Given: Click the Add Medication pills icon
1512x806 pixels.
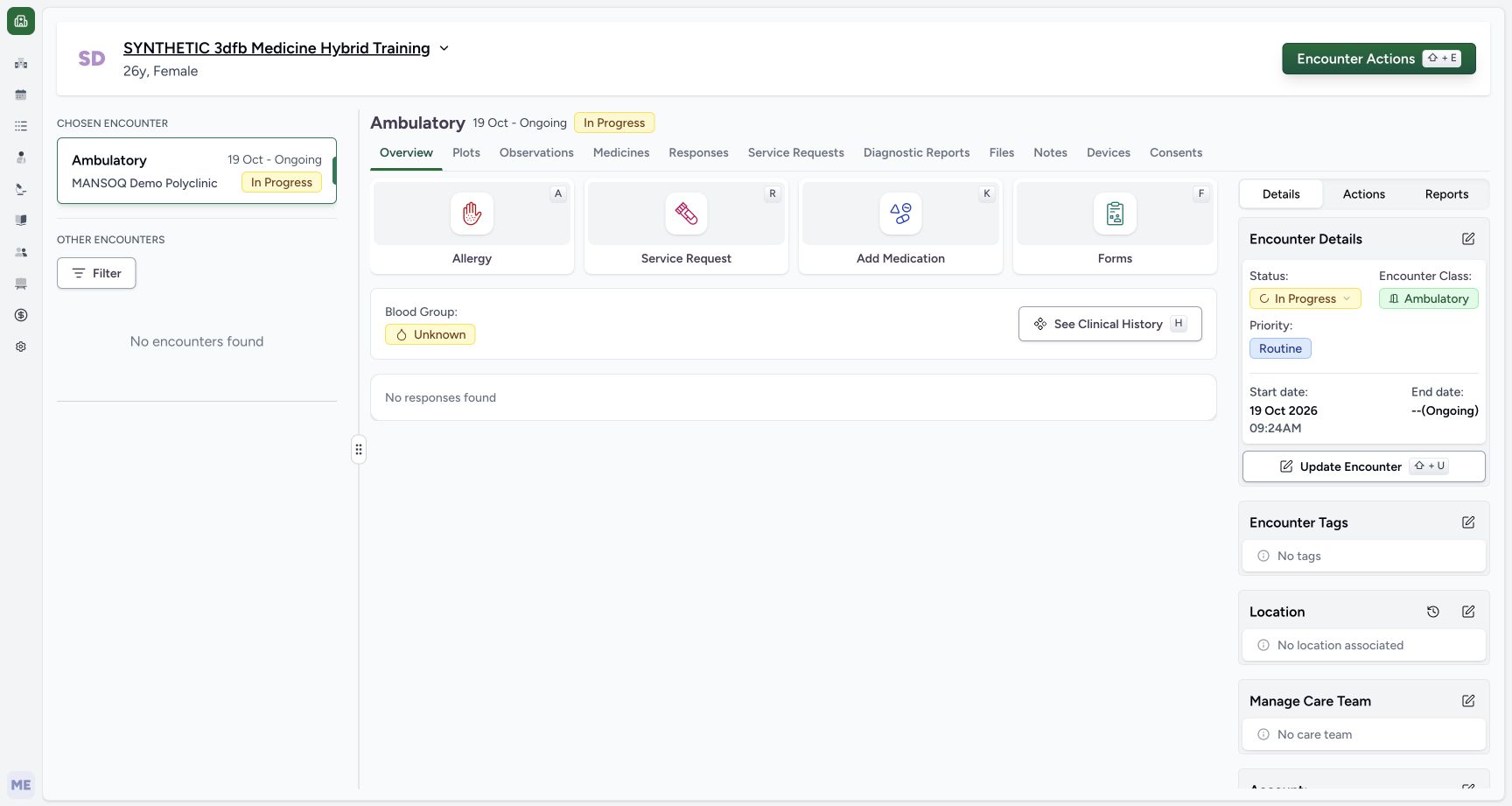Looking at the screenshot, I should [900, 214].
